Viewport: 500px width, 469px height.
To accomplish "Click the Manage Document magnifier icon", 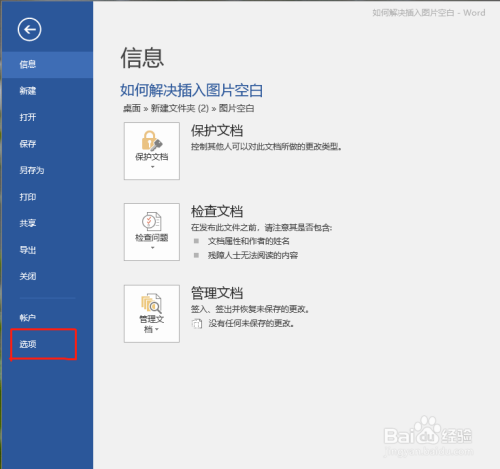I will click(151, 303).
